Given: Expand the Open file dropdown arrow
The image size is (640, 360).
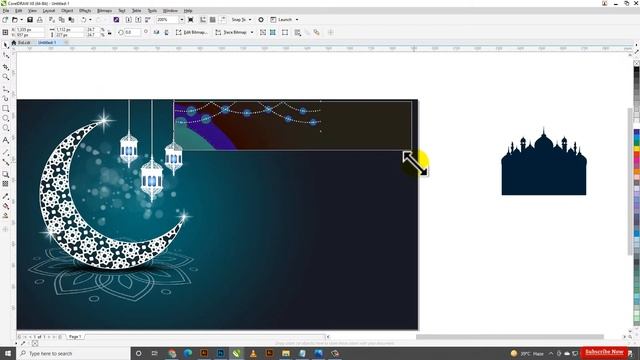Looking at the screenshot, I should tap(21, 20).
